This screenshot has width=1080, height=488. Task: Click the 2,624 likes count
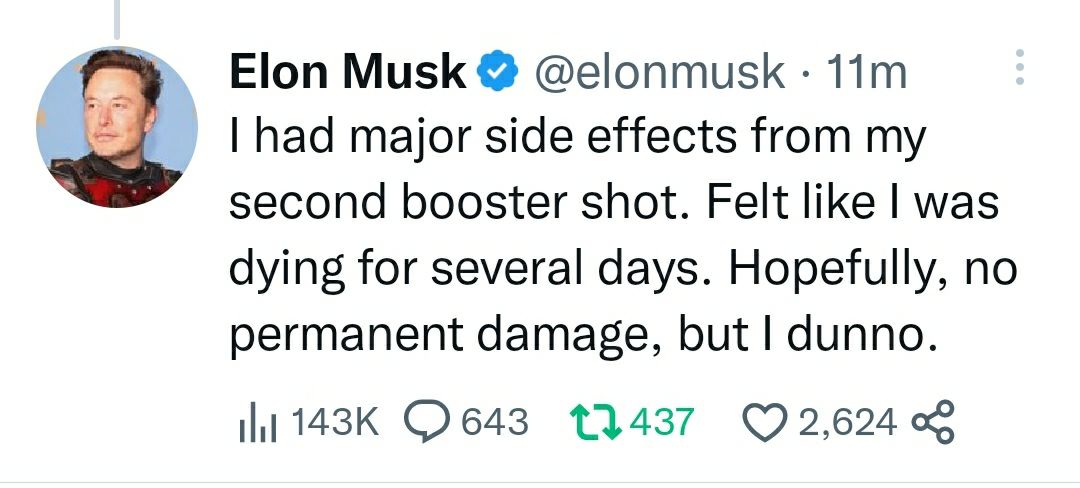coord(848,422)
